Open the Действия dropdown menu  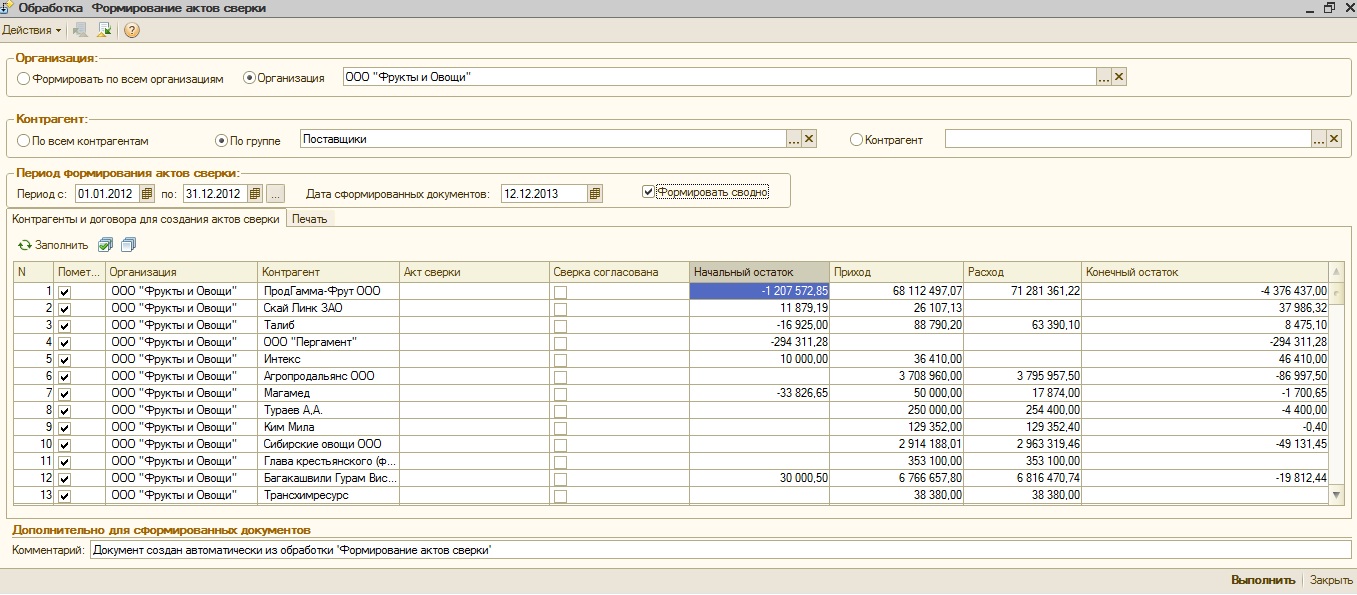click(32, 30)
